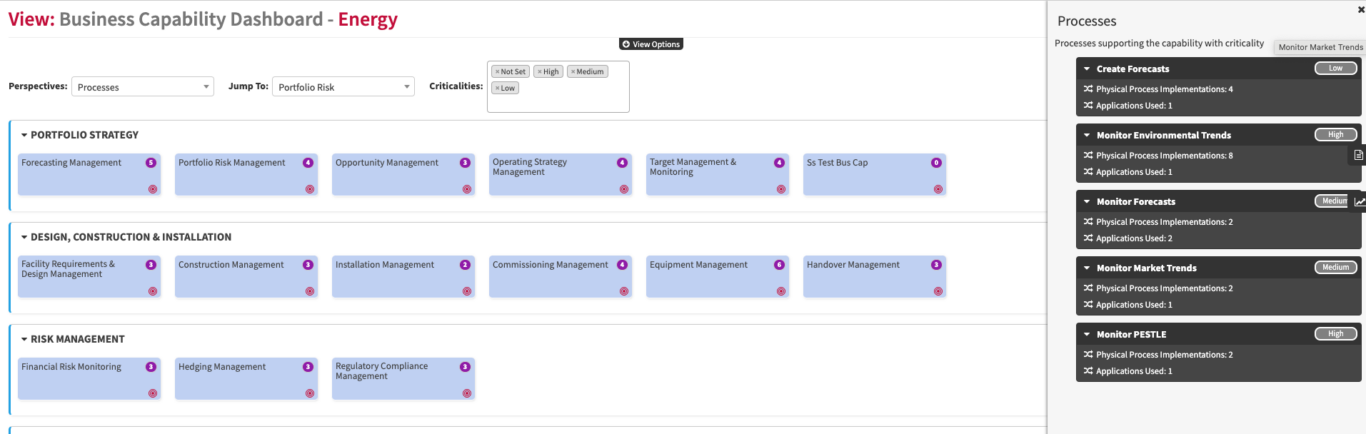This screenshot has width=1366, height=434.
Task: Collapse the Risk Management section
Action: click(x=25, y=339)
